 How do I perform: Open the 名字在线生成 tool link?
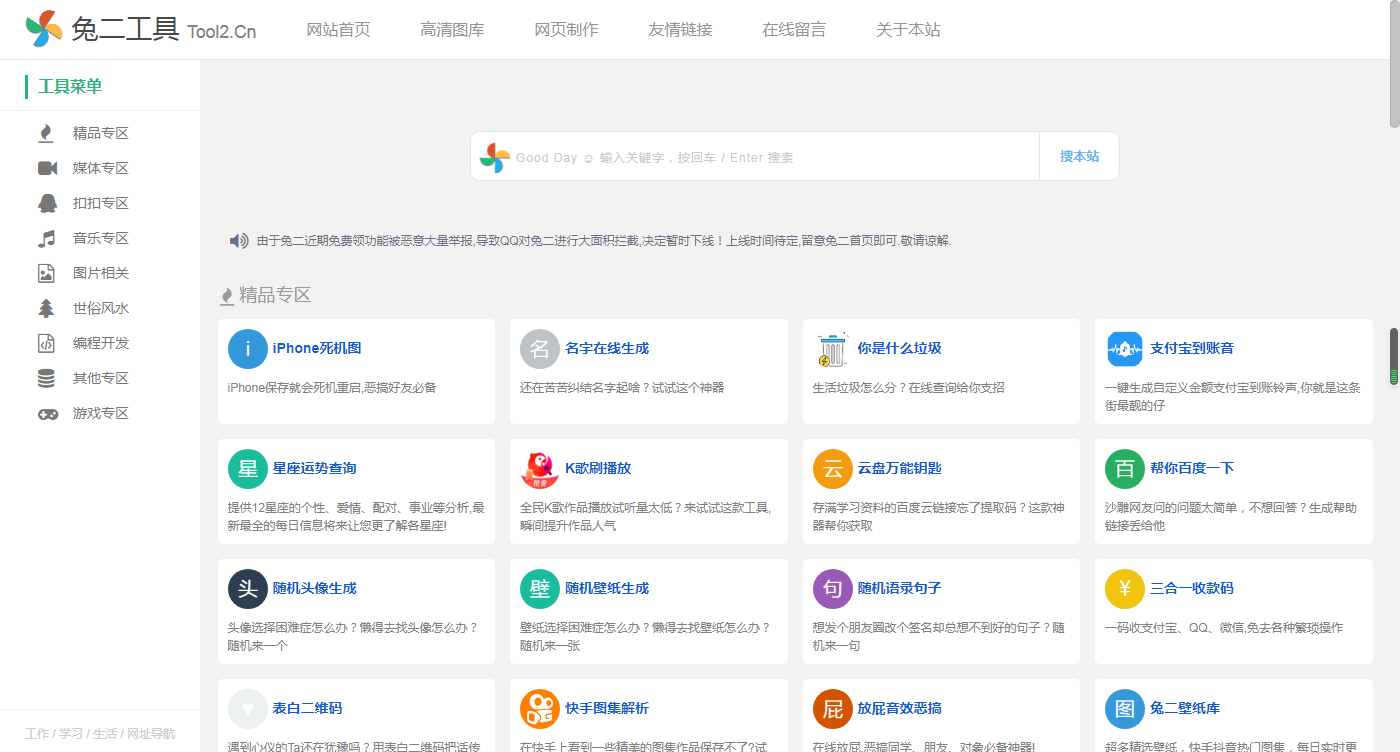click(607, 348)
